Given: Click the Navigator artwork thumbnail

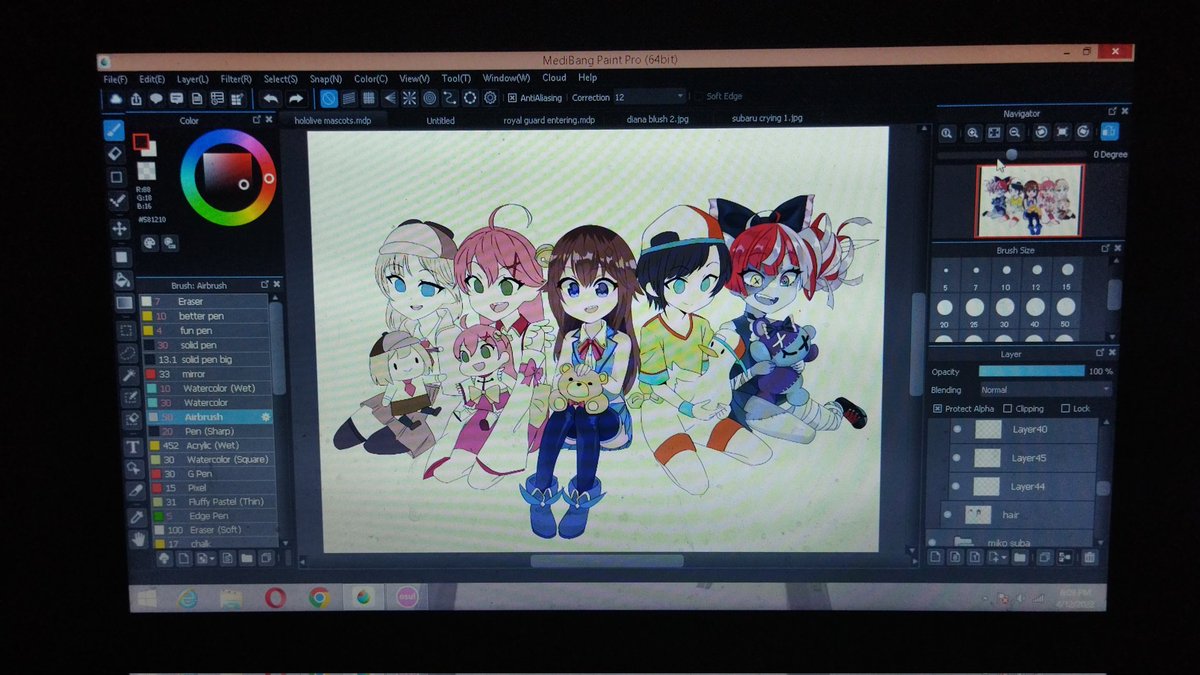Looking at the screenshot, I should tap(1030, 200).
